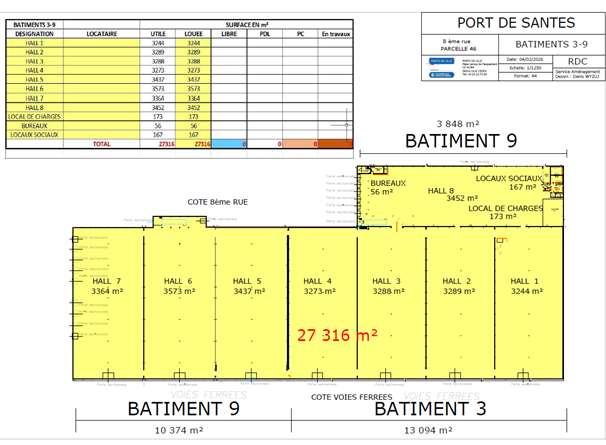Click the Ports de Lille logo
The image size is (606, 445).
click(442, 62)
